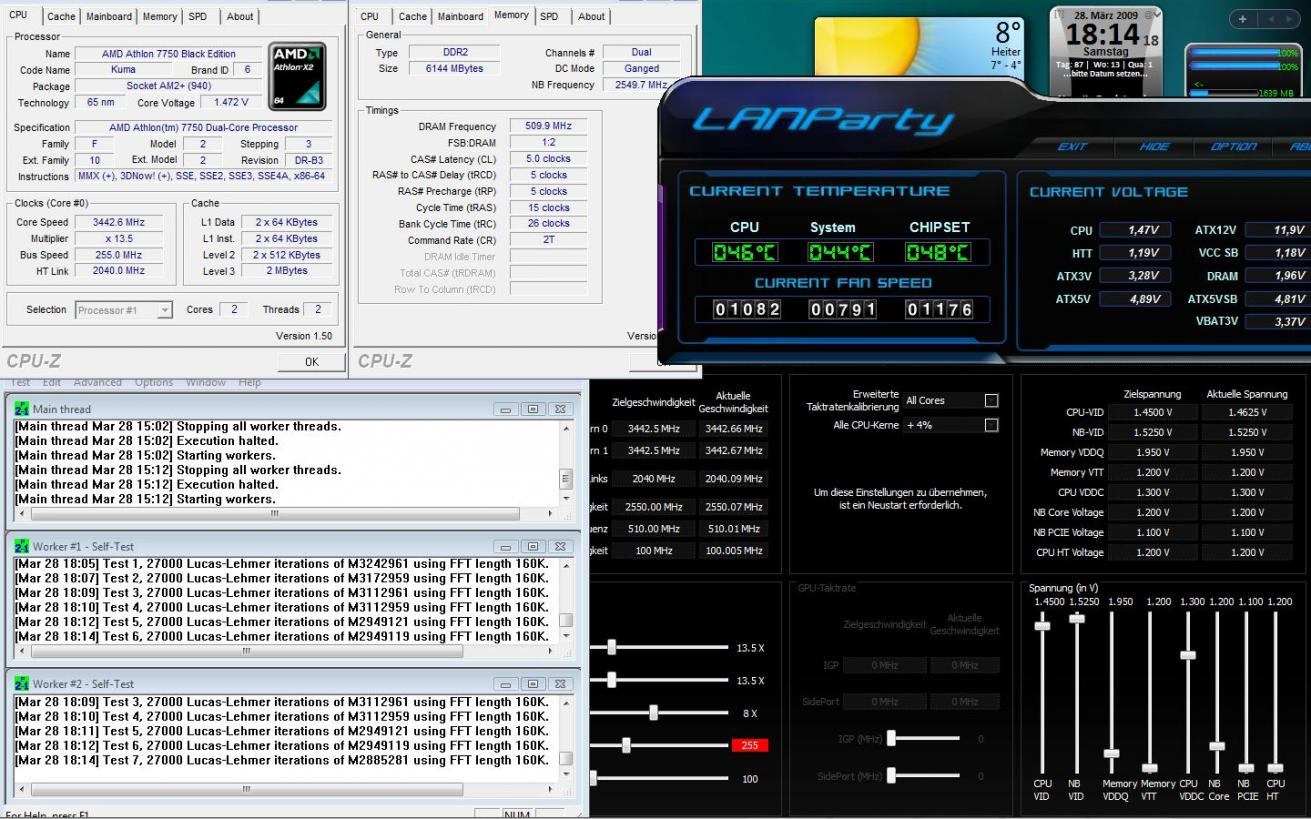Screen dimensions: 1311x819
Task: Click the CPU VDDC voltage slider handle
Action: click(1188, 655)
